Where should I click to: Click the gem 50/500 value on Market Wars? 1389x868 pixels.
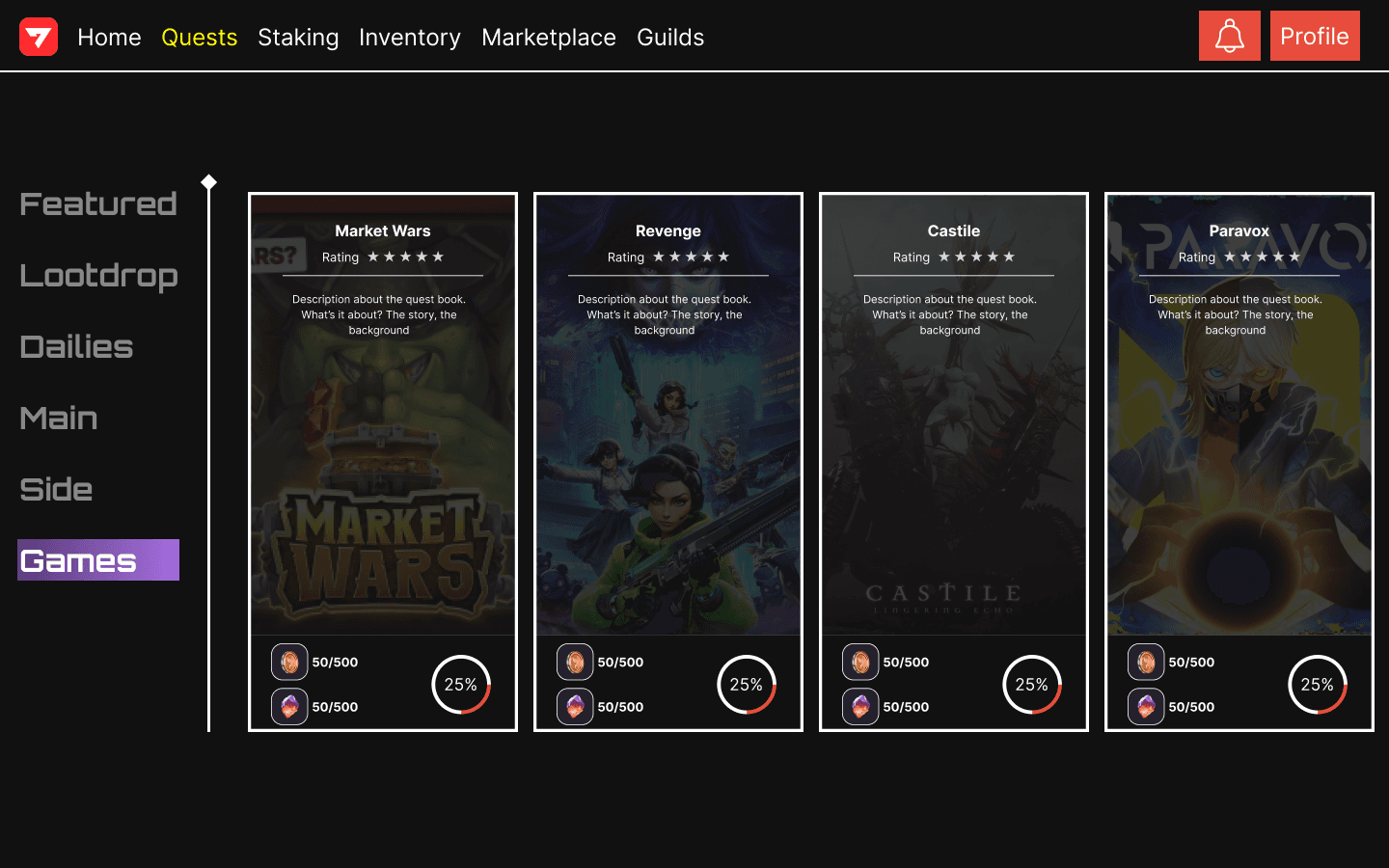tap(335, 707)
